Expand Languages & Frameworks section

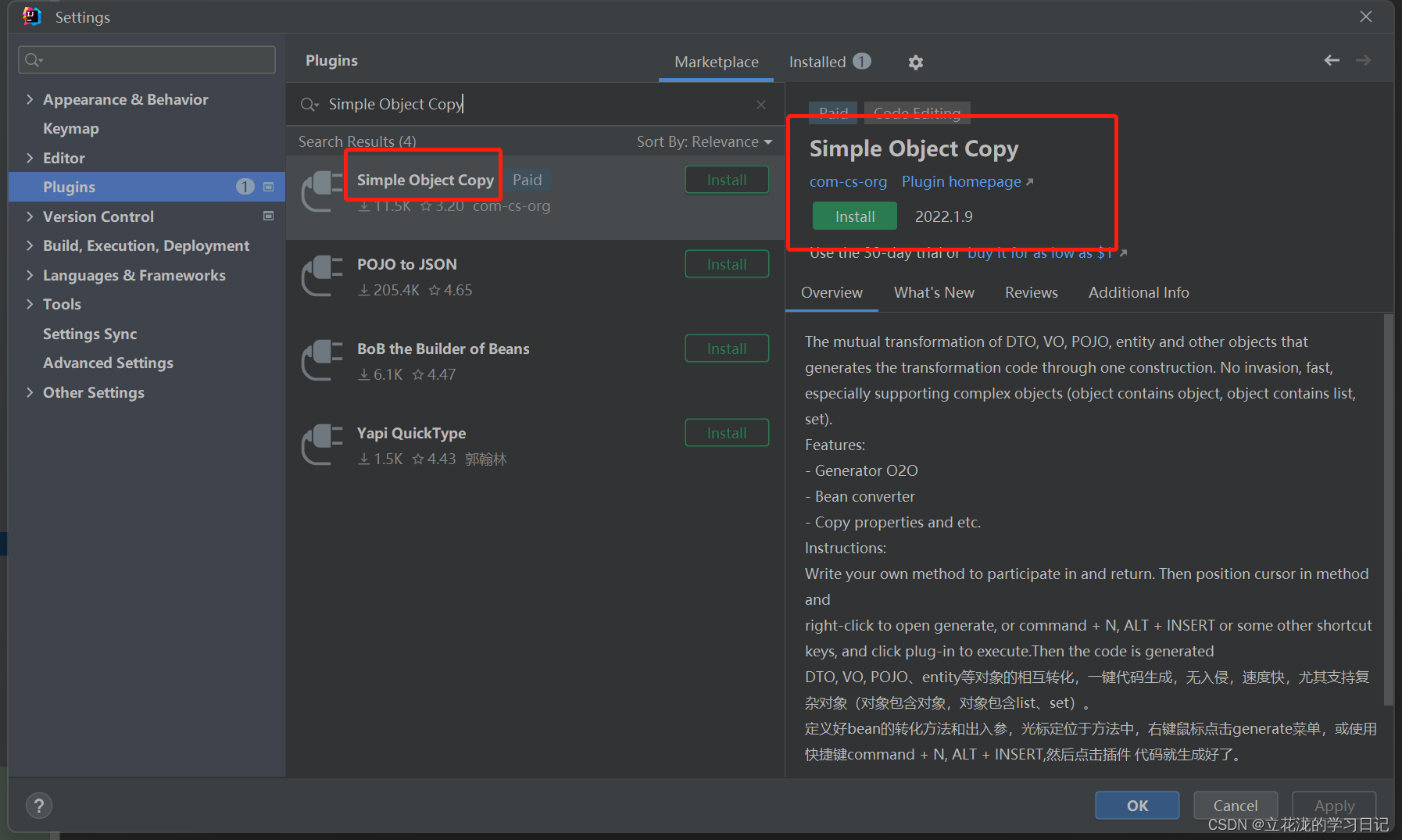(30, 275)
